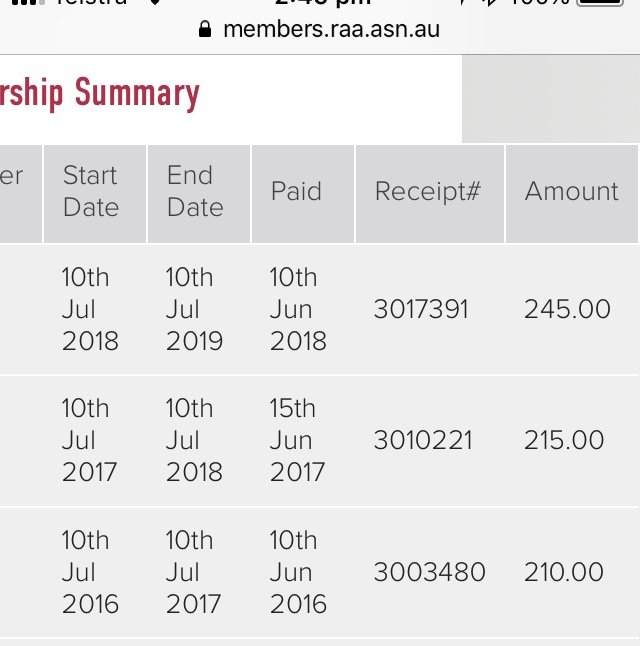Image resolution: width=640 pixels, height=646 pixels.
Task: Click the Amount column header
Action: click(x=572, y=194)
